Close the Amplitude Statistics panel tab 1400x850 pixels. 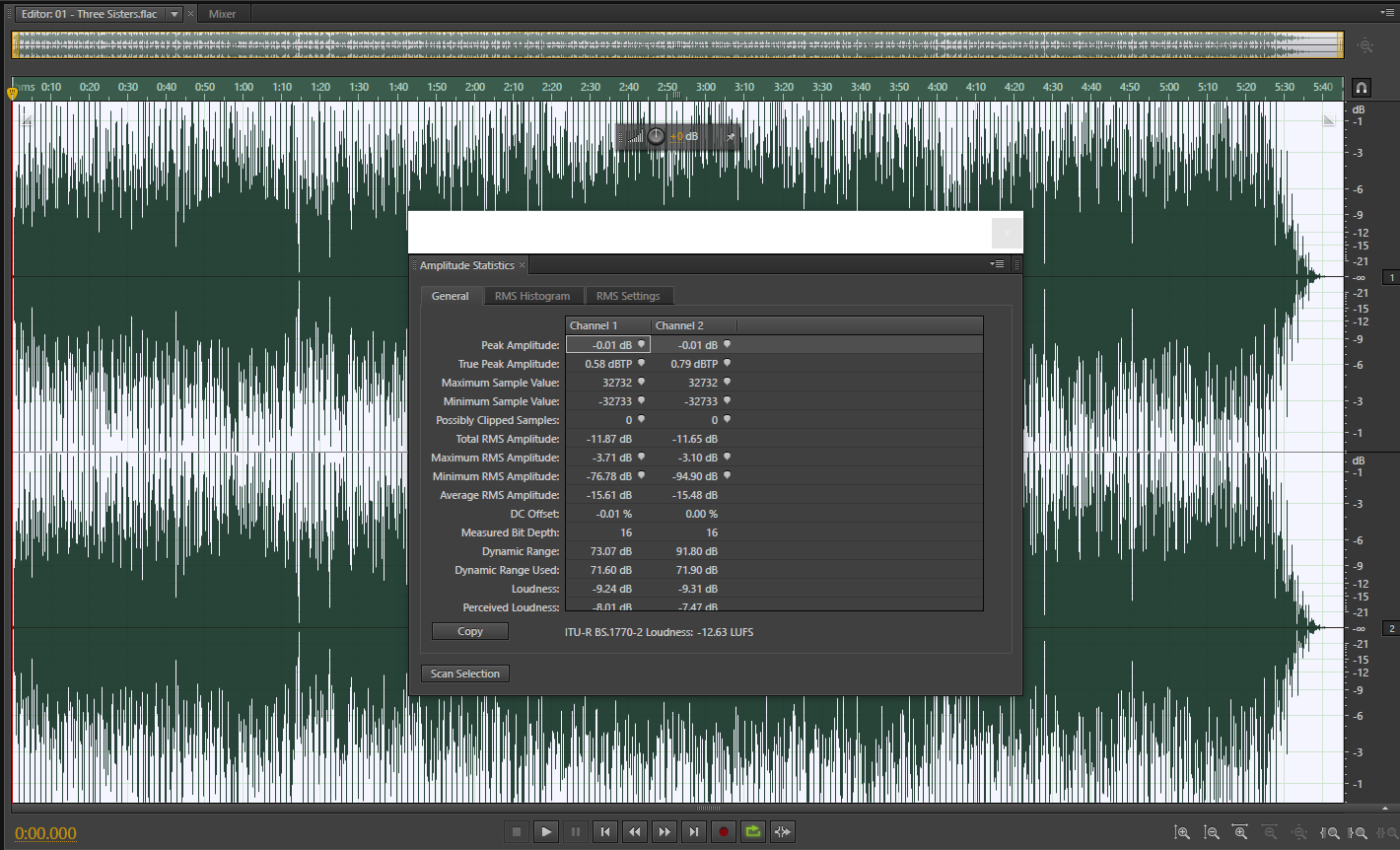(523, 265)
